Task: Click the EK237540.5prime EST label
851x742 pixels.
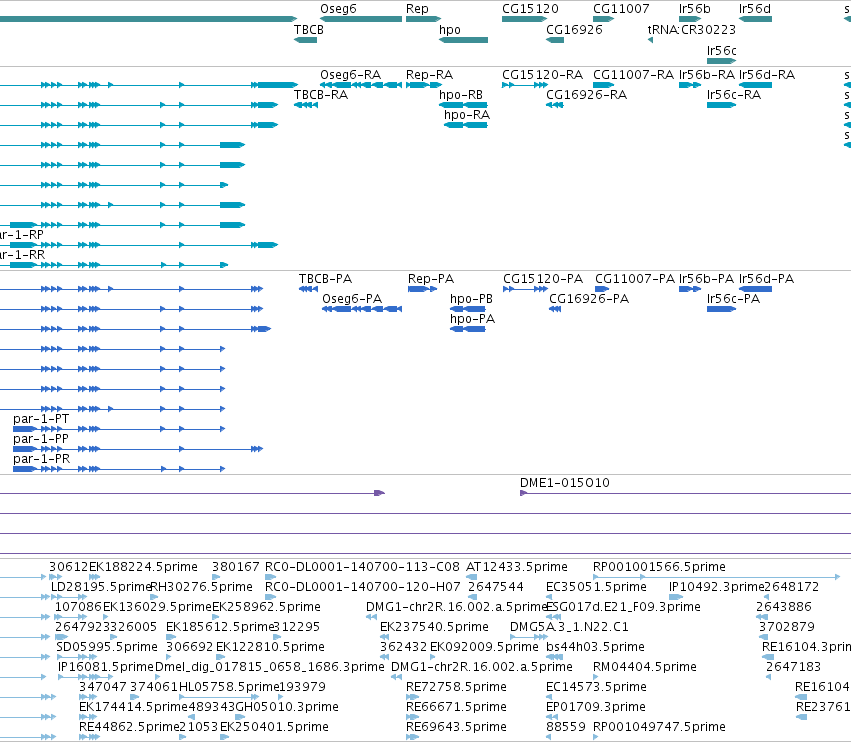Action: click(x=434, y=626)
